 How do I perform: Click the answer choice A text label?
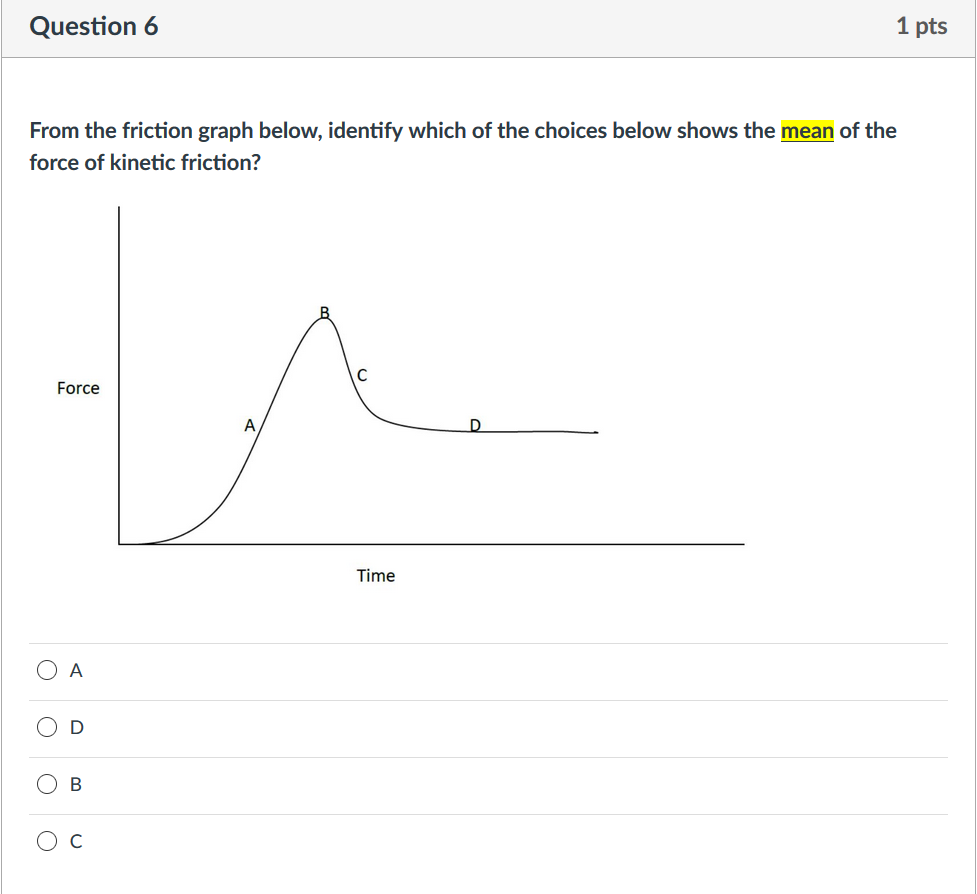[74, 670]
